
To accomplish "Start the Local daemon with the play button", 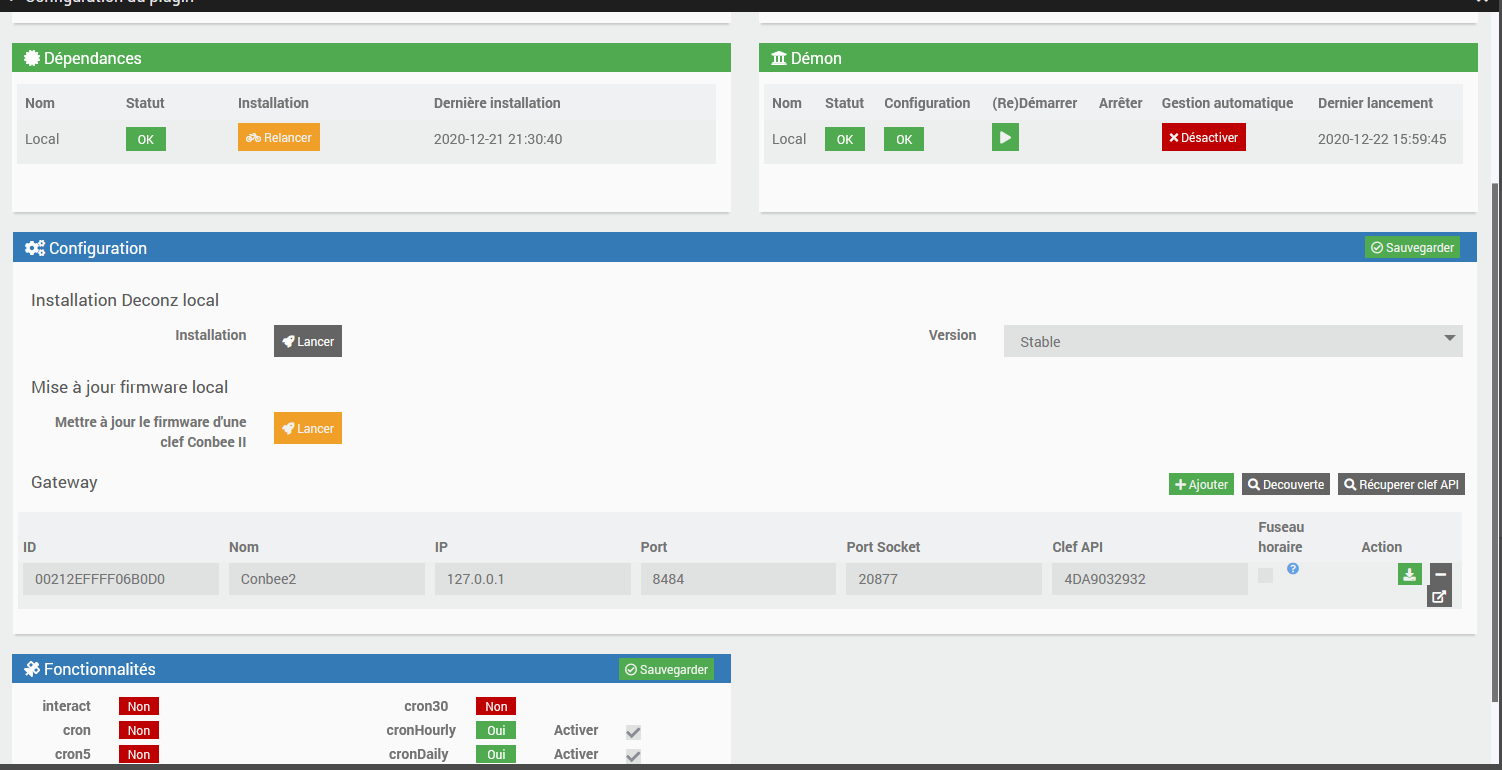I will click(1005, 137).
